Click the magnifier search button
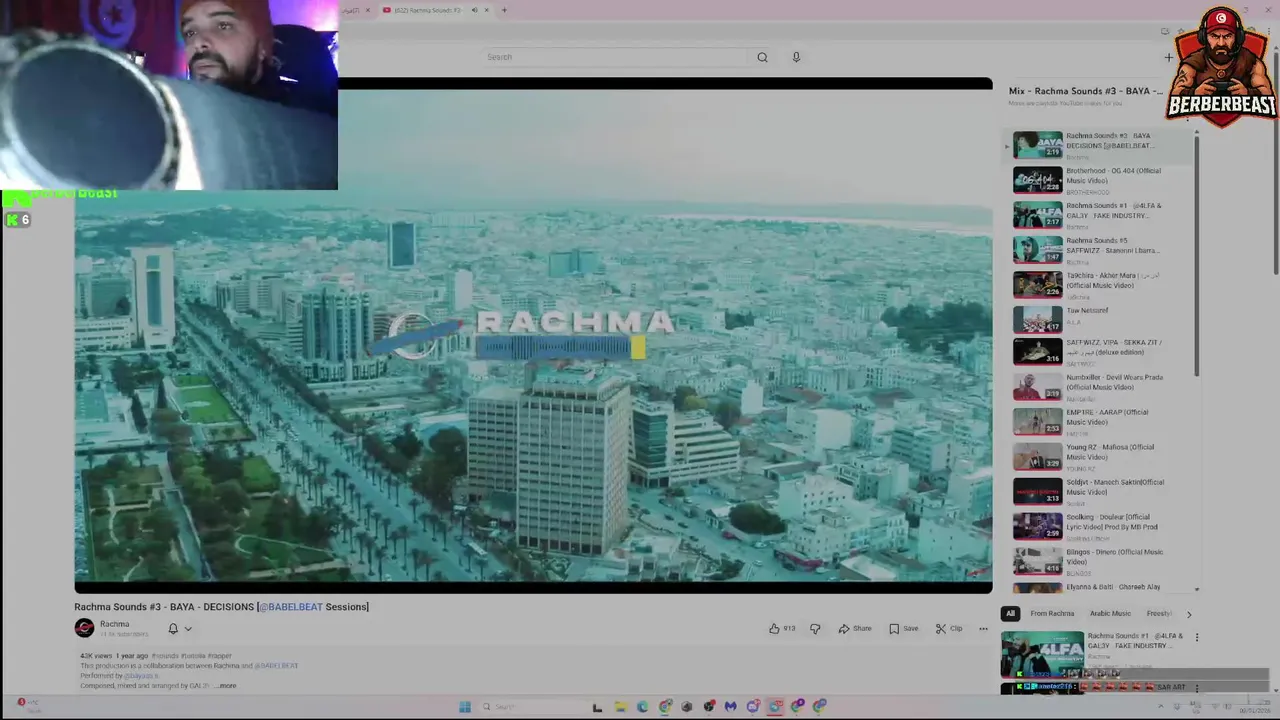The height and width of the screenshot is (720, 1280). pyautogui.click(x=762, y=57)
